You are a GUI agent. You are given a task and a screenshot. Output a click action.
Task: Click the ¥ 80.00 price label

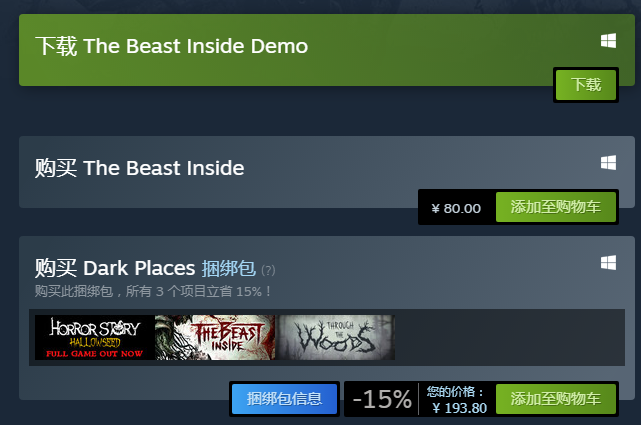456,208
